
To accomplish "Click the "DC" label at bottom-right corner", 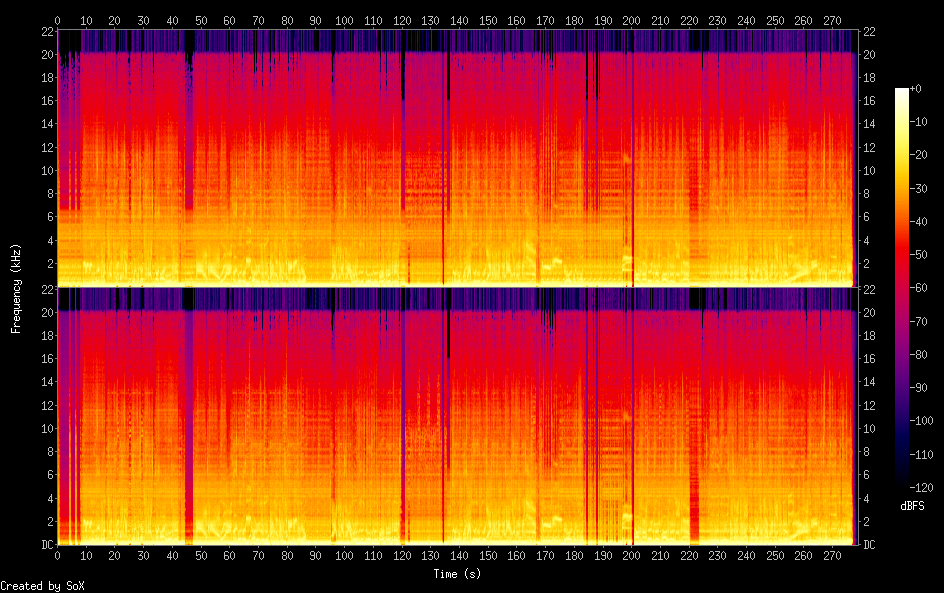I will 868,545.
